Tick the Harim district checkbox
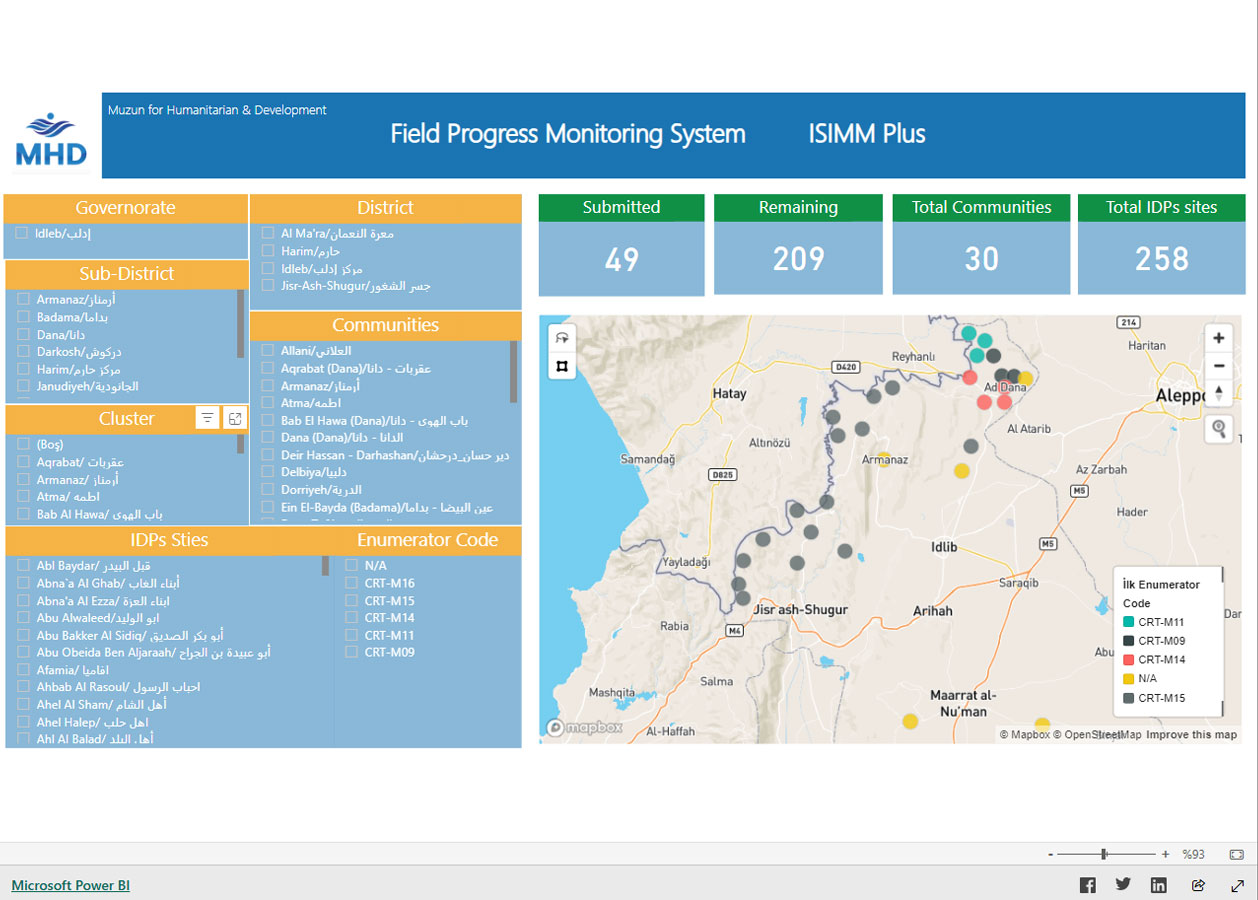This screenshot has height=900, width=1258. (268, 251)
